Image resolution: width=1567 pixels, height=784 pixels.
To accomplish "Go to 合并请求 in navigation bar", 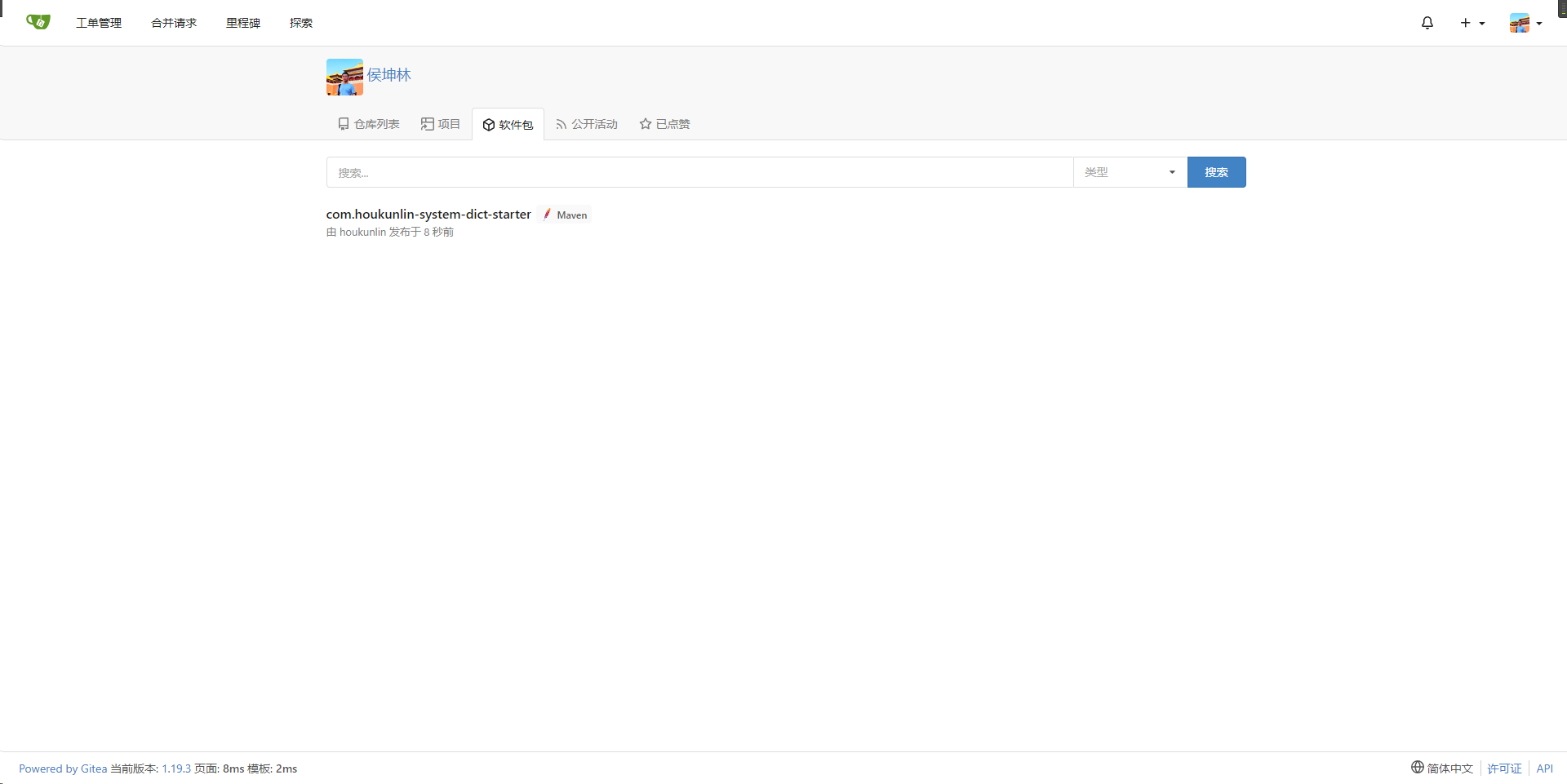I will pos(174,23).
